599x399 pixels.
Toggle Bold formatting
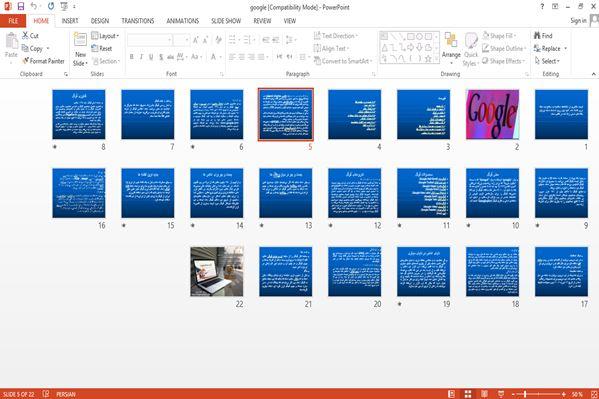(131, 57)
